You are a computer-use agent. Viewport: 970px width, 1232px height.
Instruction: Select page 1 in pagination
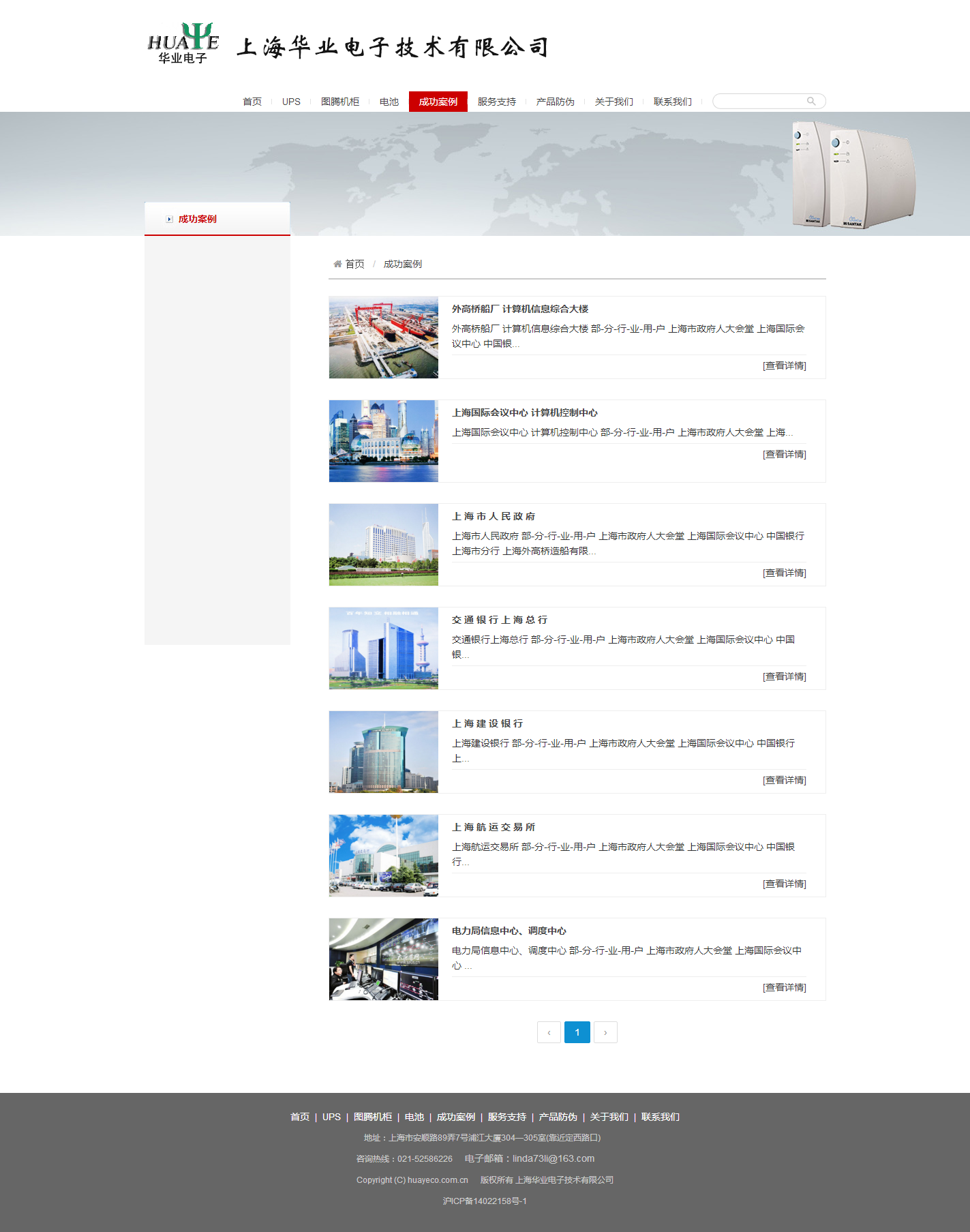coord(577,1032)
